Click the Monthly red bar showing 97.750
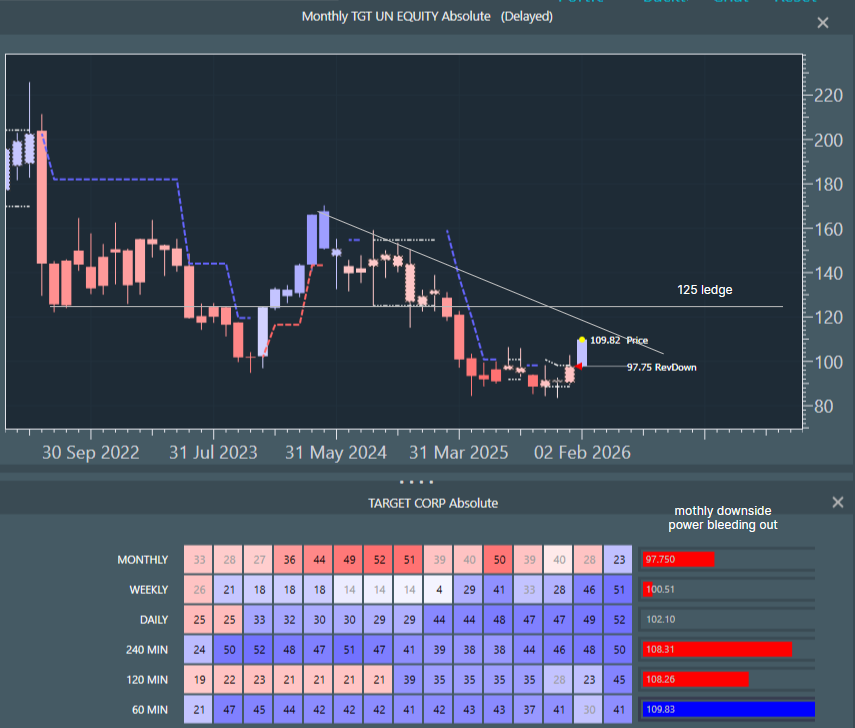Viewport: 855px width, 728px height. [679, 559]
